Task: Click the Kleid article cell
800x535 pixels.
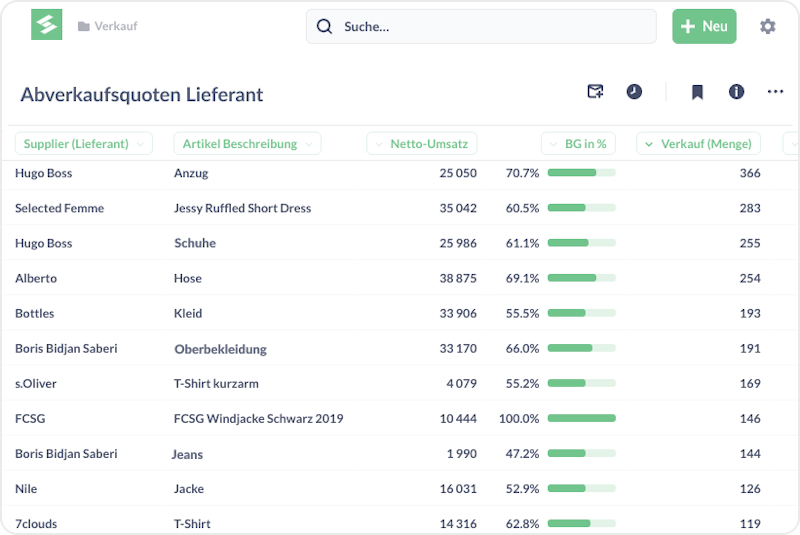Action: [x=188, y=313]
